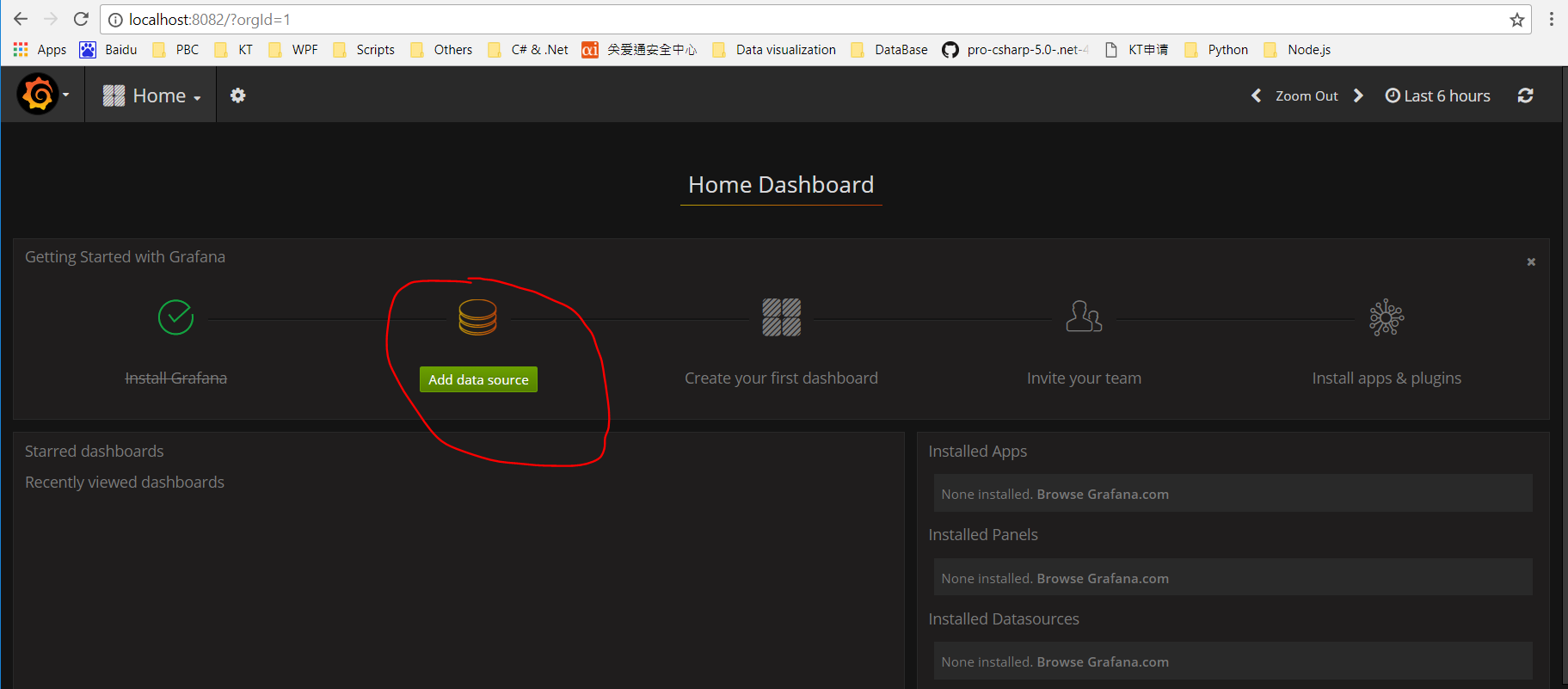Open the Last 6 hours time picker
Image resolution: width=1568 pixels, height=689 pixels.
click(1437, 95)
